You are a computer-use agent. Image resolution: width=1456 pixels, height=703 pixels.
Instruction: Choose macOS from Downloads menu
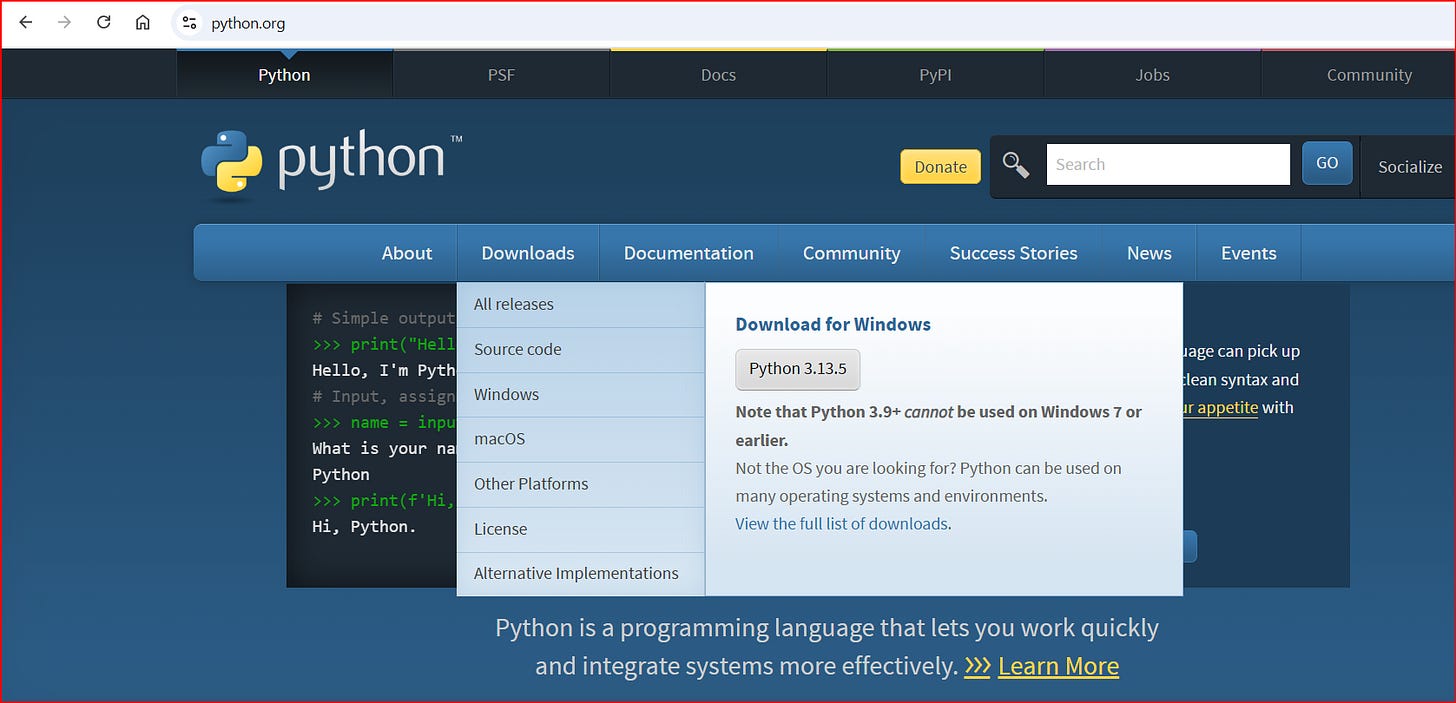(x=581, y=439)
